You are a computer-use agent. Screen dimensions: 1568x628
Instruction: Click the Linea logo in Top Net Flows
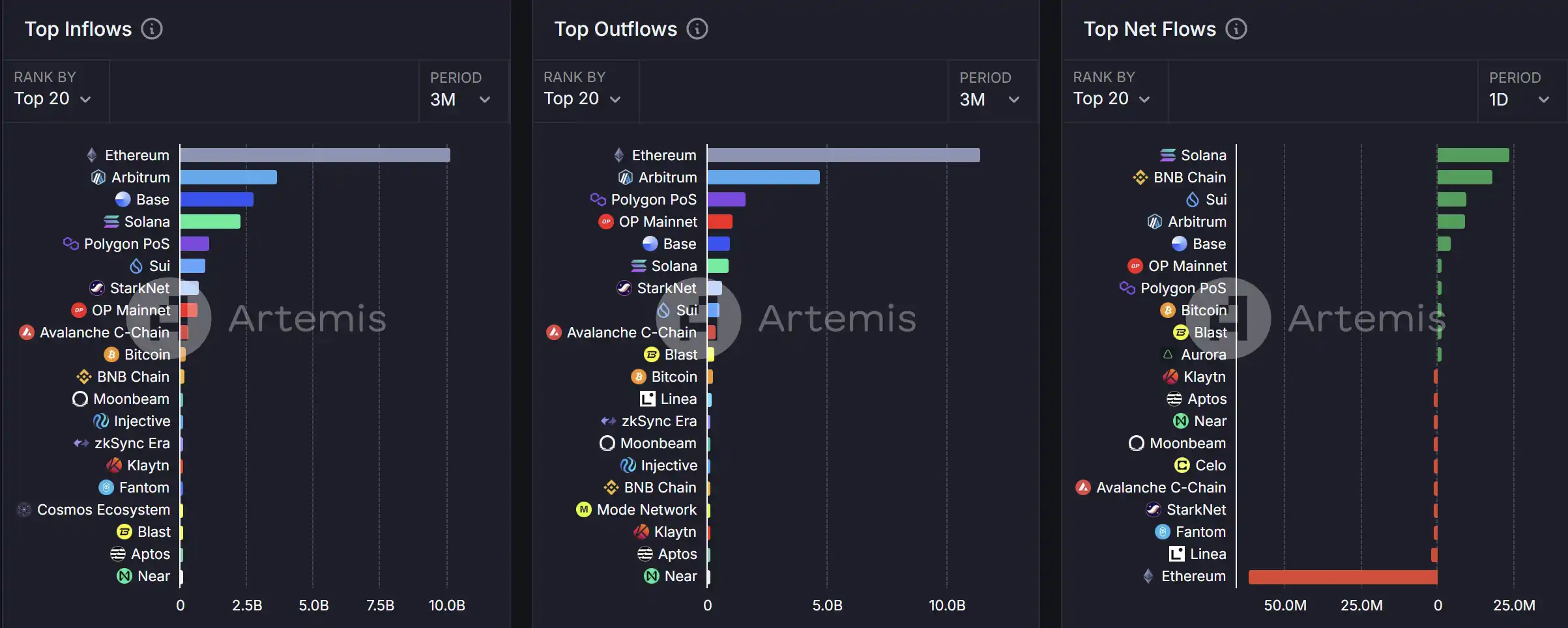coord(1176,554)
